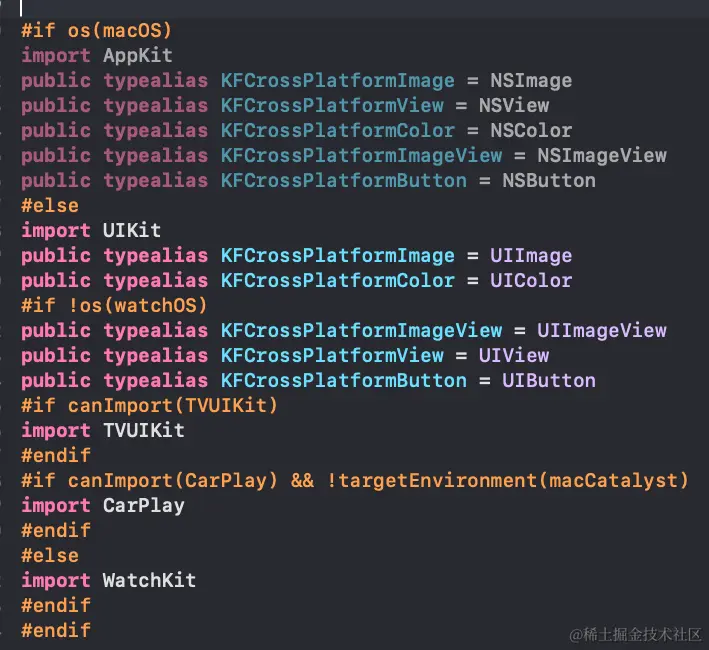Click the UIButton type name
Screen dimensions: 709x650
(x=548, y=381)
